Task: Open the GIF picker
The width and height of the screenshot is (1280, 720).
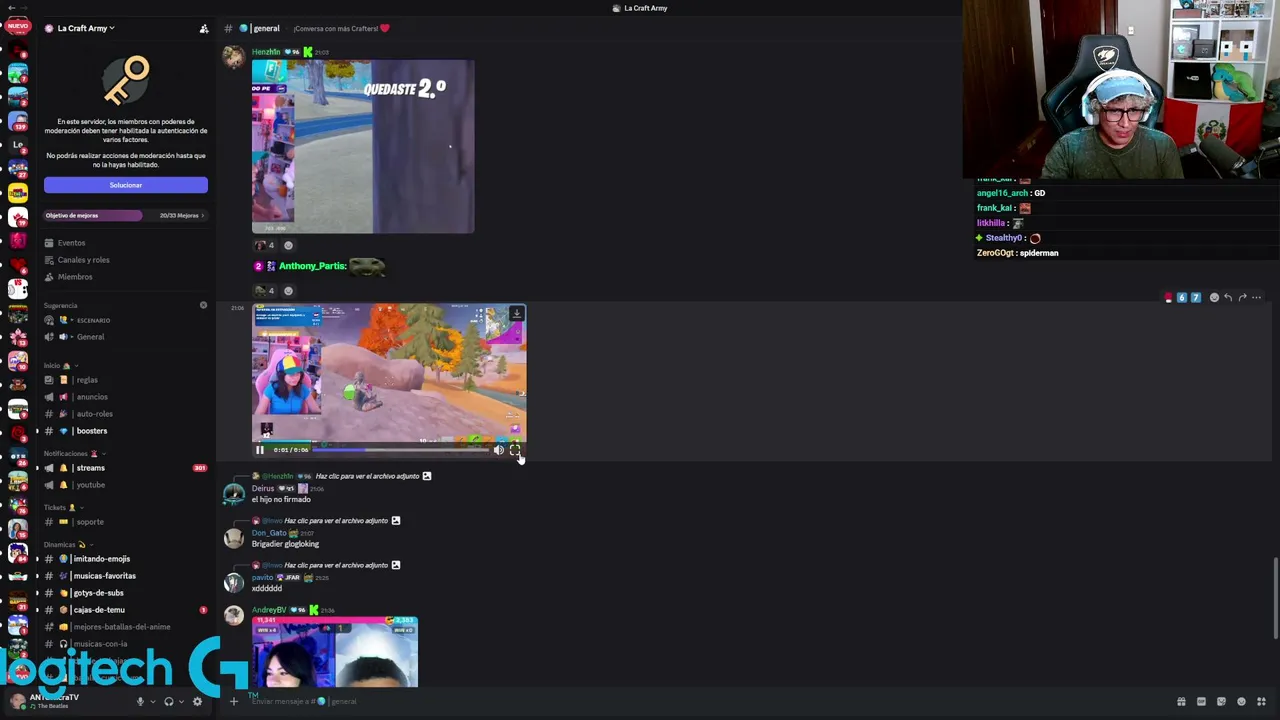Action: click(x=1201, y=702)
